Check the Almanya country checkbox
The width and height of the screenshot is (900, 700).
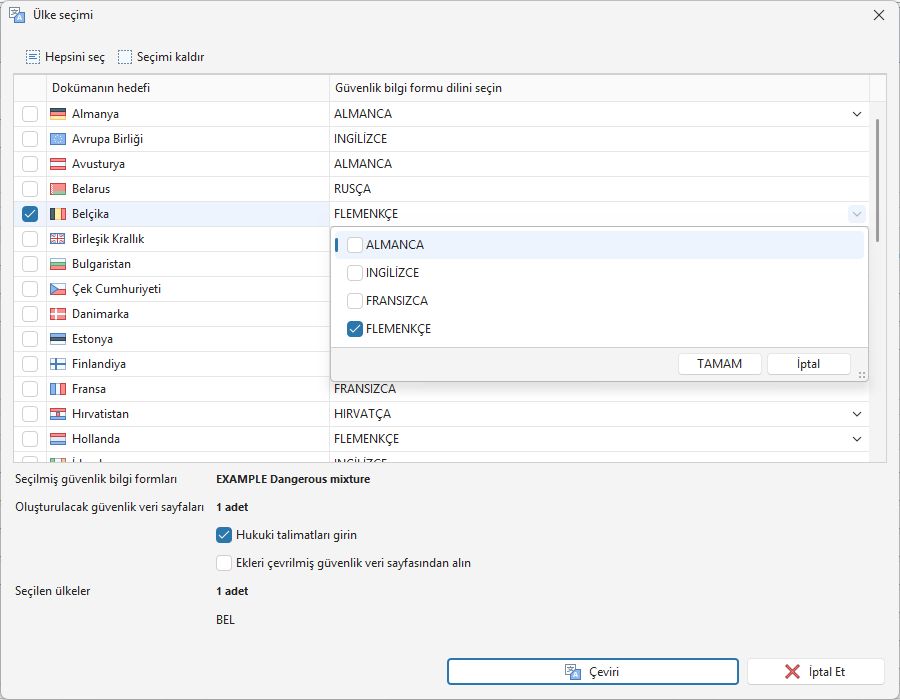click(30, 114)
